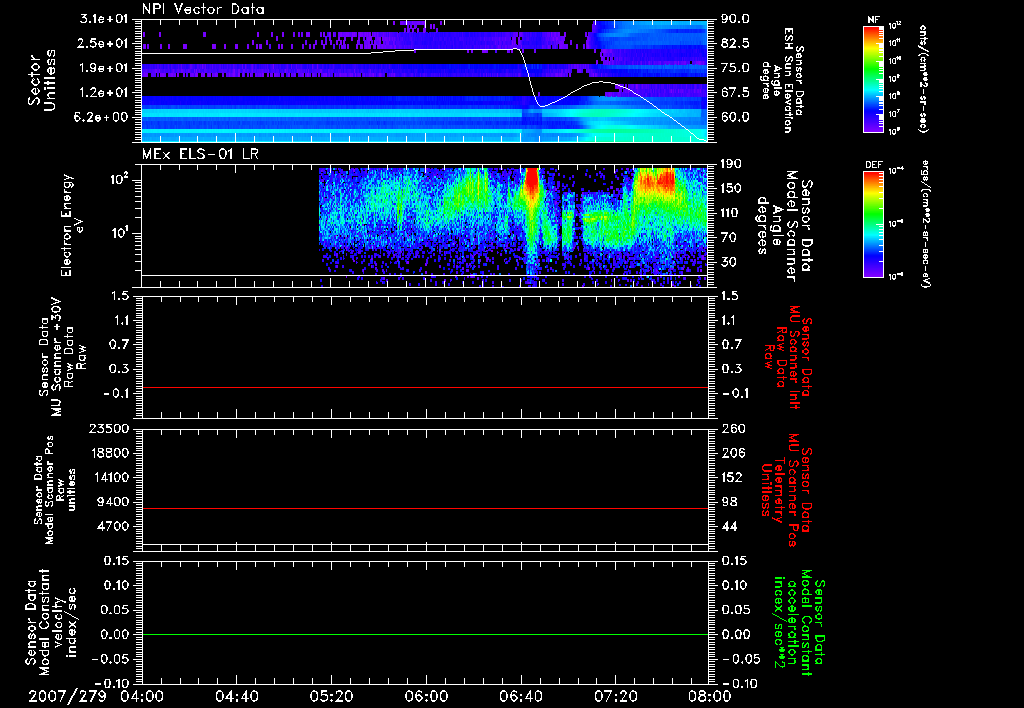Click the "06:00" time axis label
Screen dimensions: 1024x708
click(x=426, y=696)
